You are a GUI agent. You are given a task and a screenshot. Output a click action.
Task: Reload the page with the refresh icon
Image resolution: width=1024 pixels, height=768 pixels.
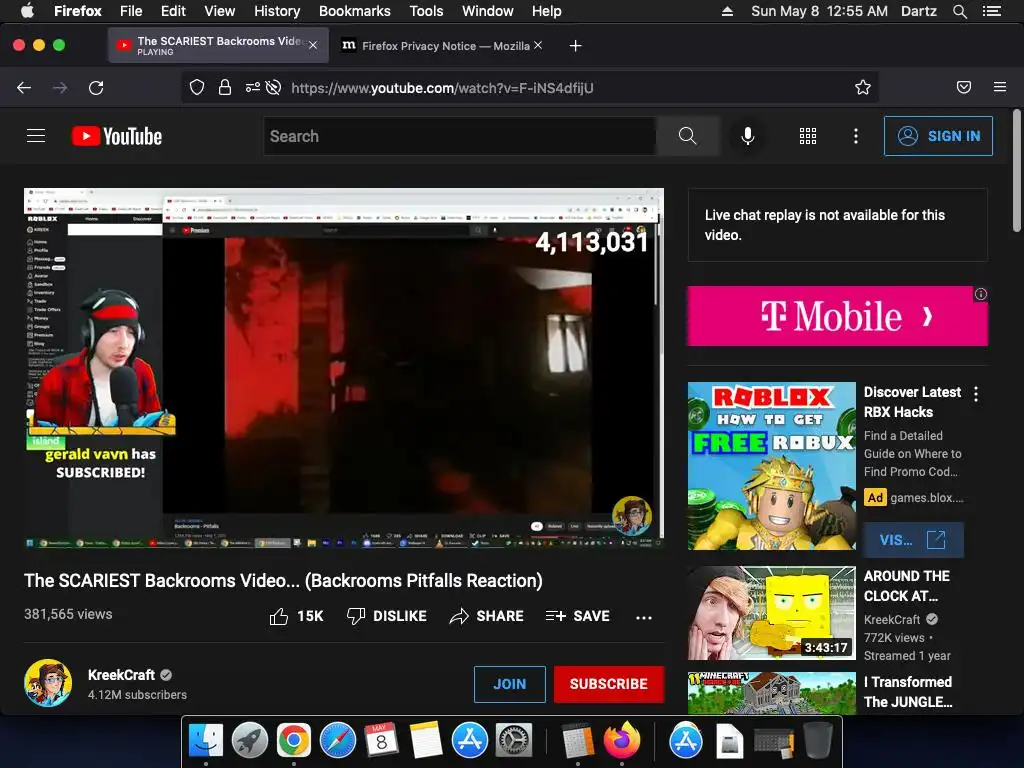(96, 88)
